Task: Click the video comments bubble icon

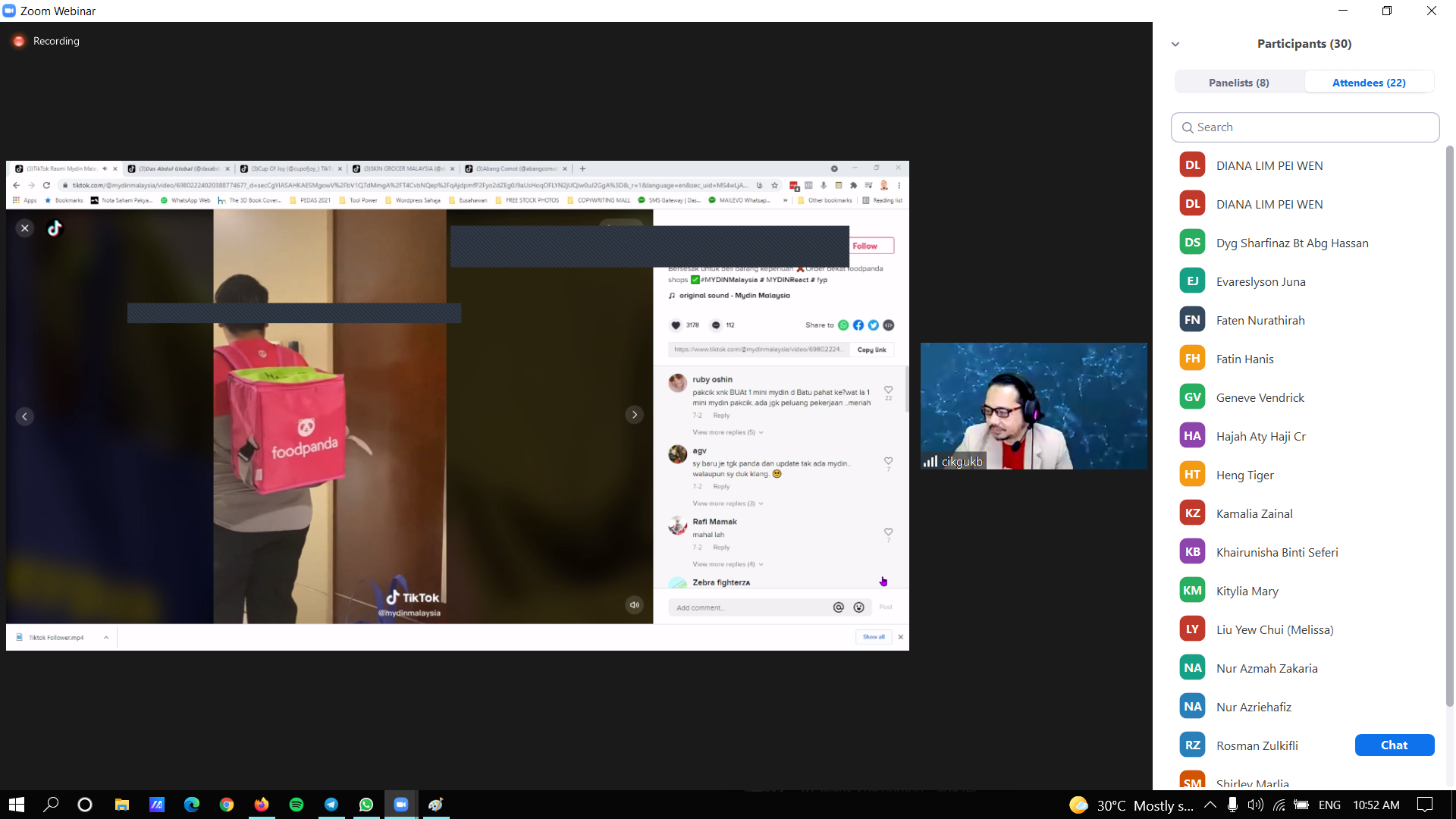Action: (715, 325)
